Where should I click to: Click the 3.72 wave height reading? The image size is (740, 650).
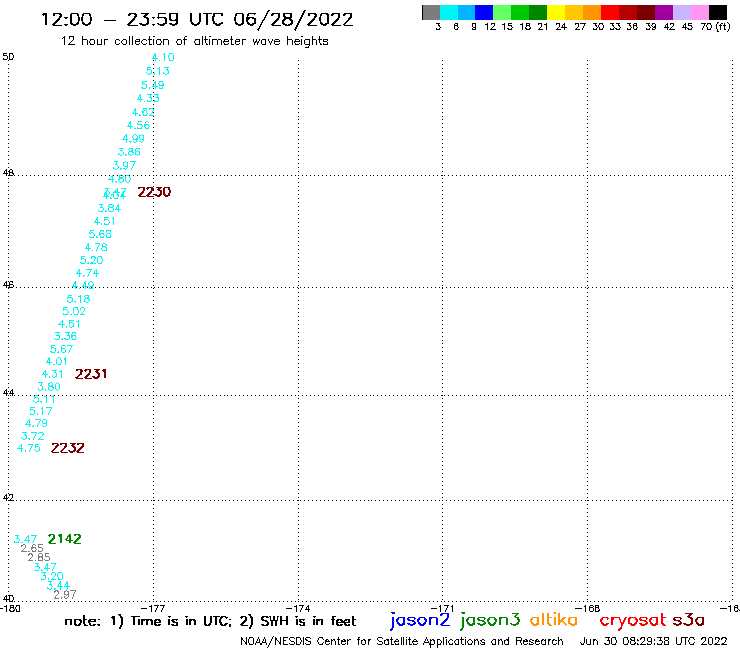(x=33, y=436)
